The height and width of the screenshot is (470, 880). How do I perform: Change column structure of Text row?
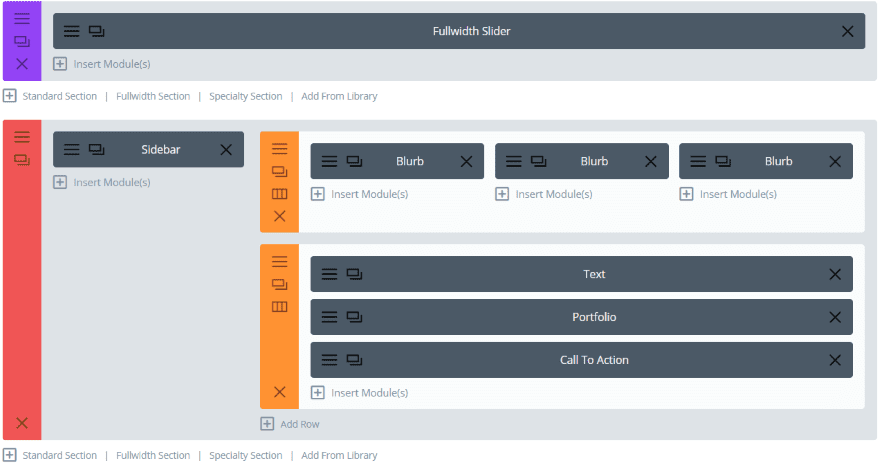click(280, 306)
